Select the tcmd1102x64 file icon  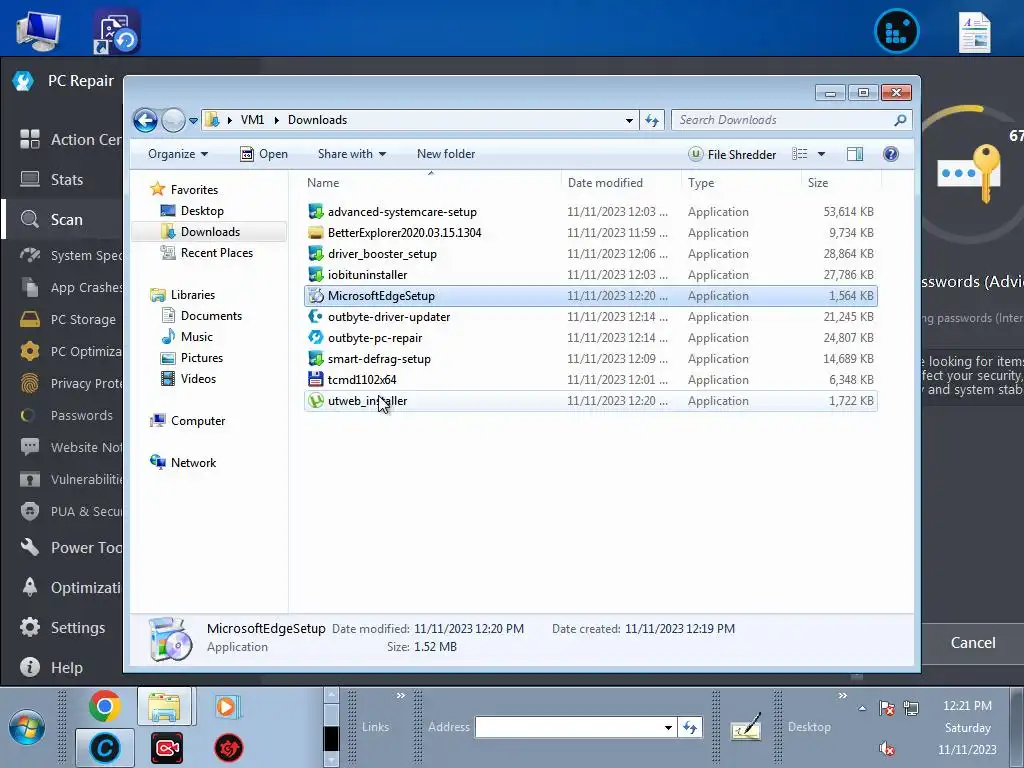315,379
